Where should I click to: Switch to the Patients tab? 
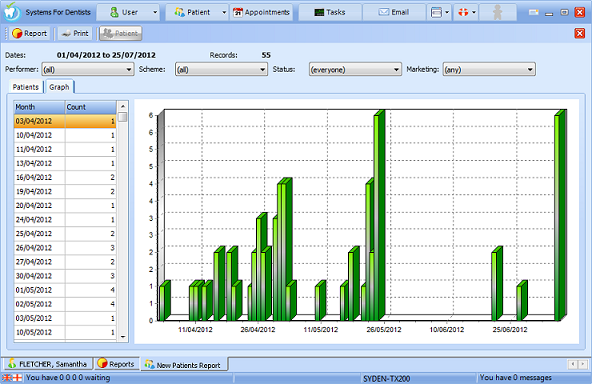(x=26, y=87)
